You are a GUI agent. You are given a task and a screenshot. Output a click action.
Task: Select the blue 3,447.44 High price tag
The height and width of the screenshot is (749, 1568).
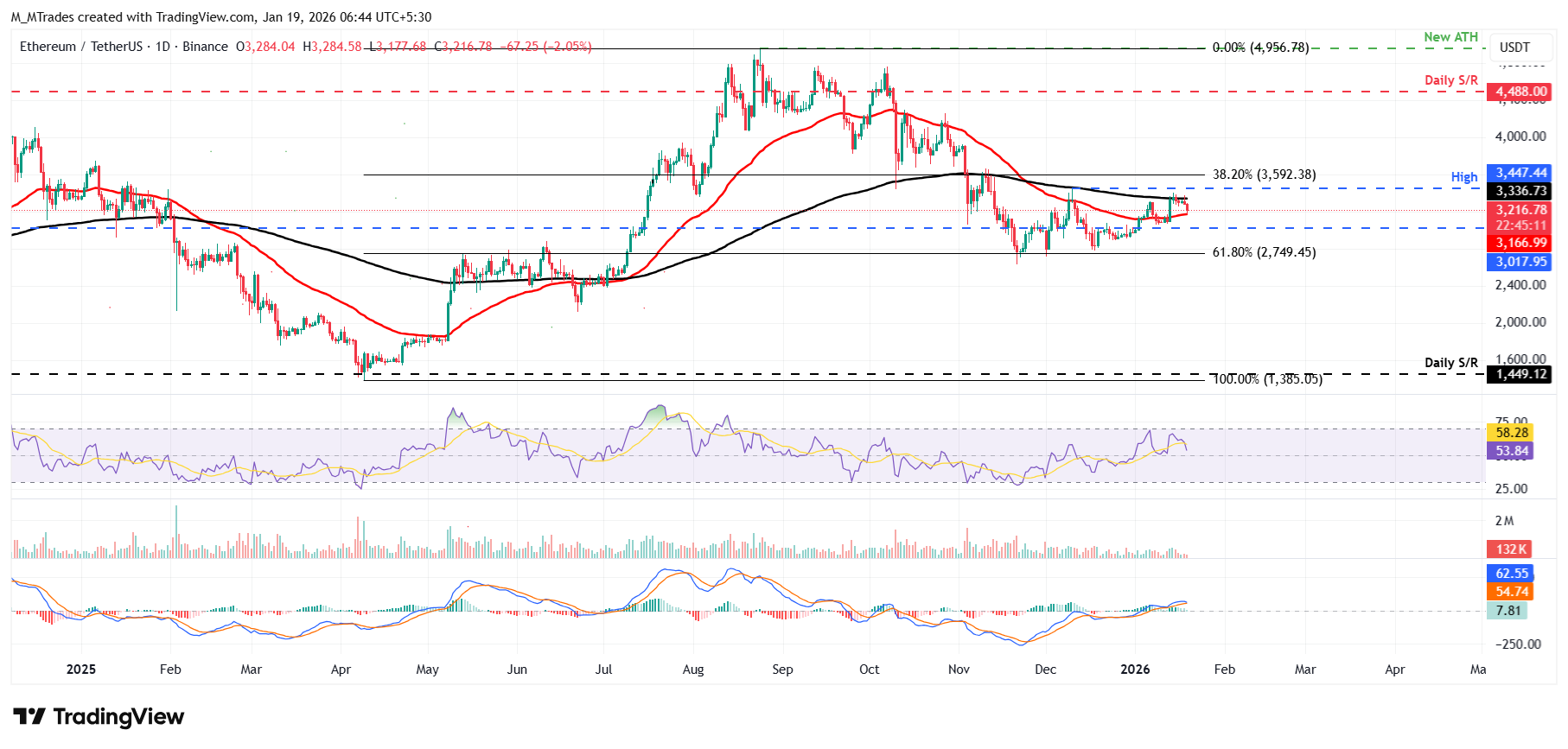[1520, 174]
